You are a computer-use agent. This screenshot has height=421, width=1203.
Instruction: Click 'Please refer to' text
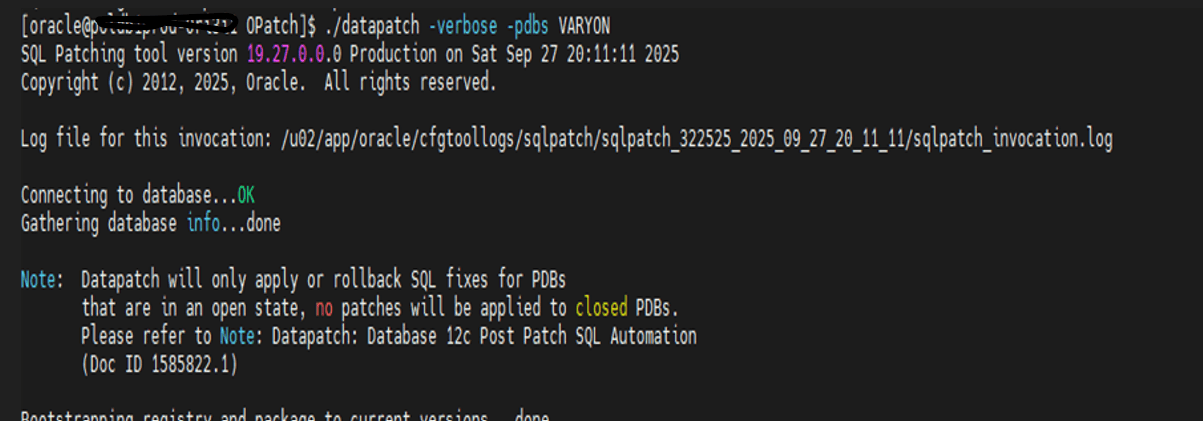pos(146,336)
